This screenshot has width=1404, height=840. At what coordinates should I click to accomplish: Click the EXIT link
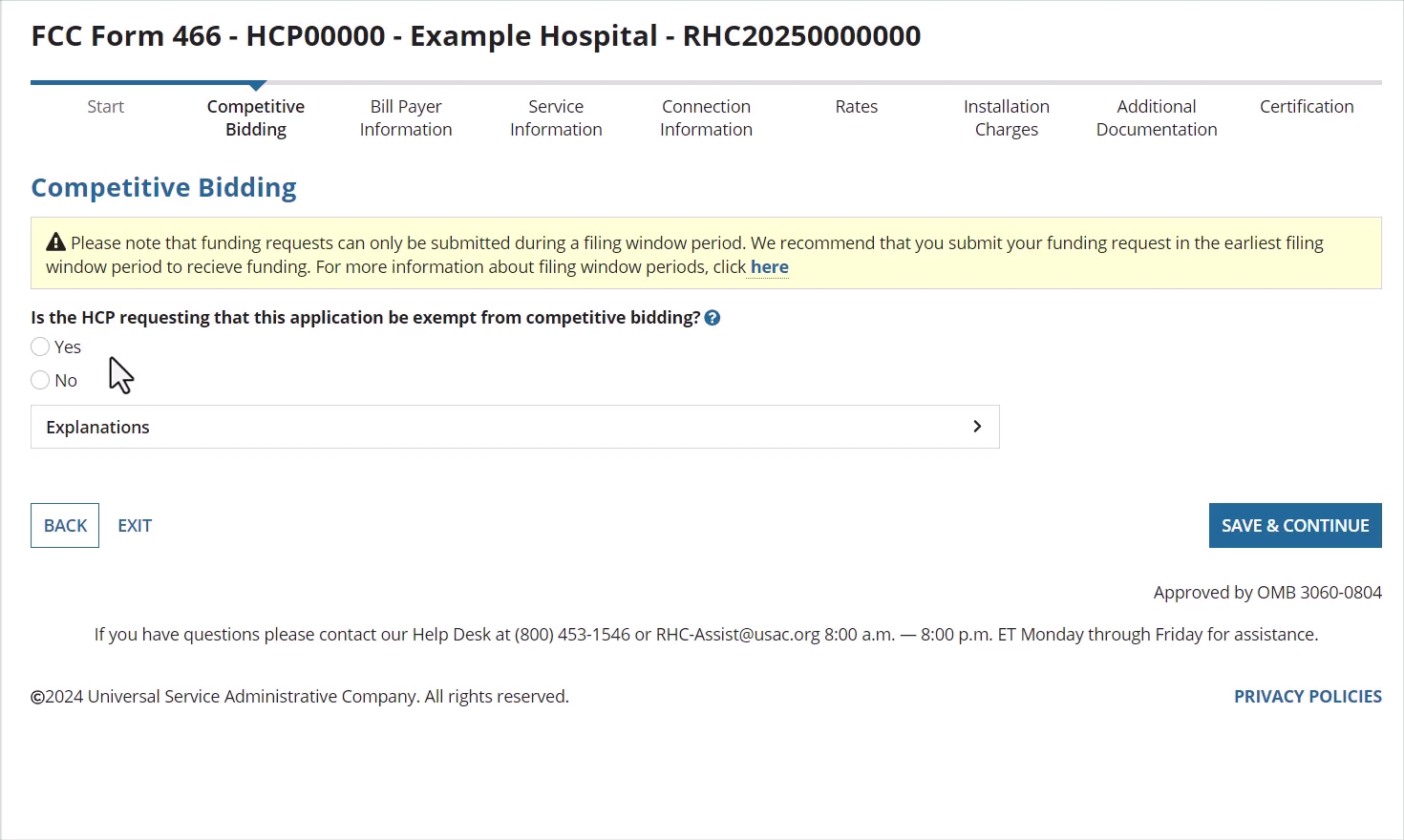(x=135, y=526)
